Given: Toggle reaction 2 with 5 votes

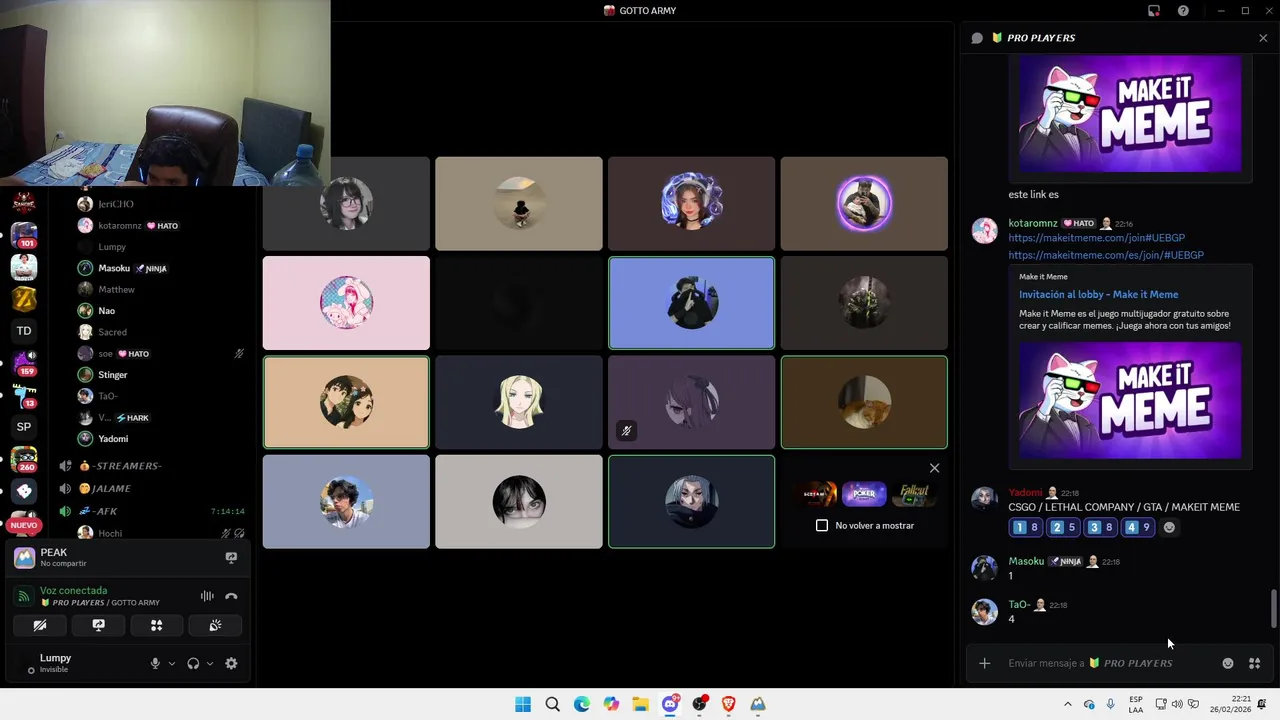Looking at the screenshot, I should coord(1062,527).
